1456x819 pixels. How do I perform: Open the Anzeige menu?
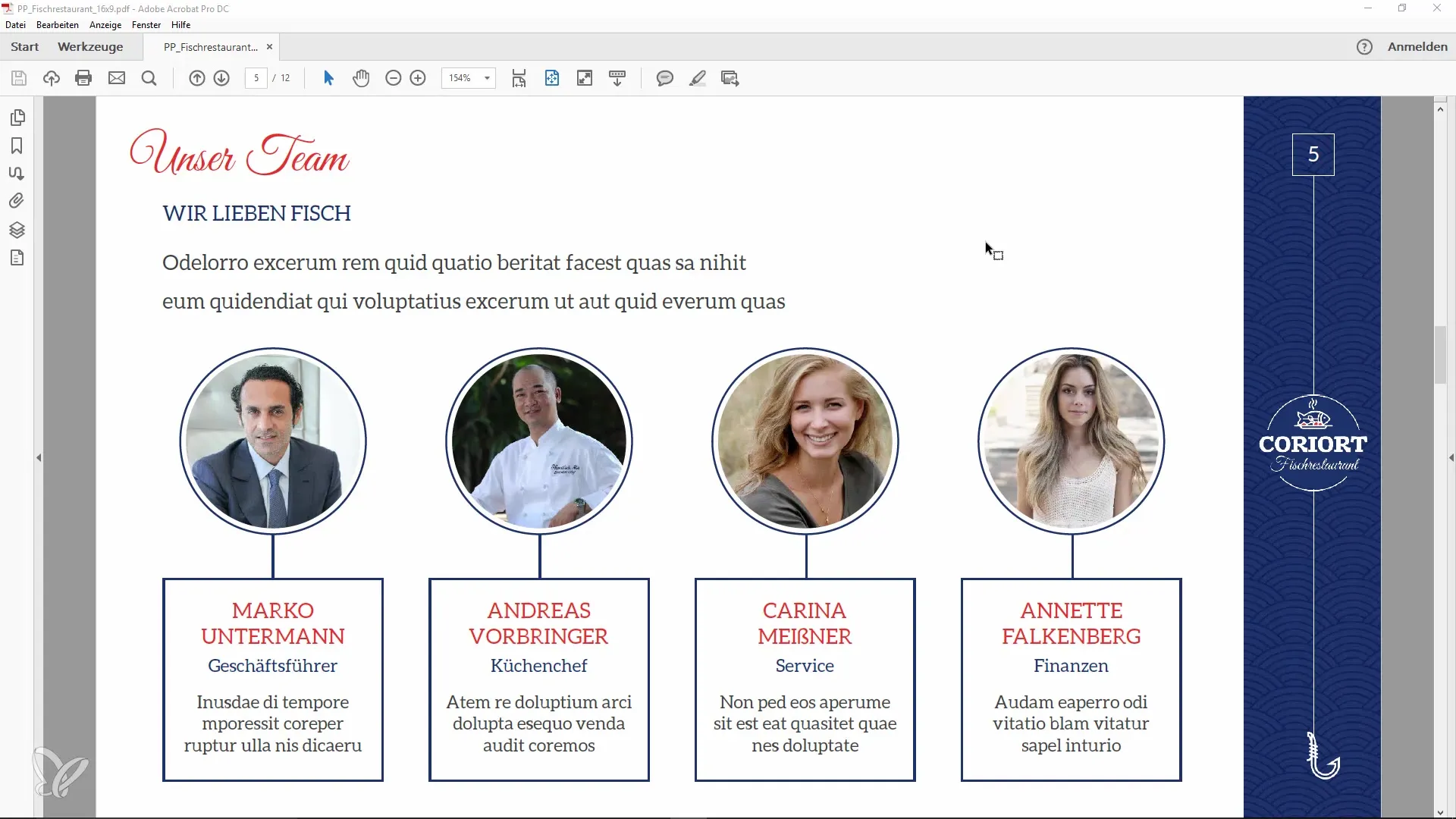pos(105,25)
